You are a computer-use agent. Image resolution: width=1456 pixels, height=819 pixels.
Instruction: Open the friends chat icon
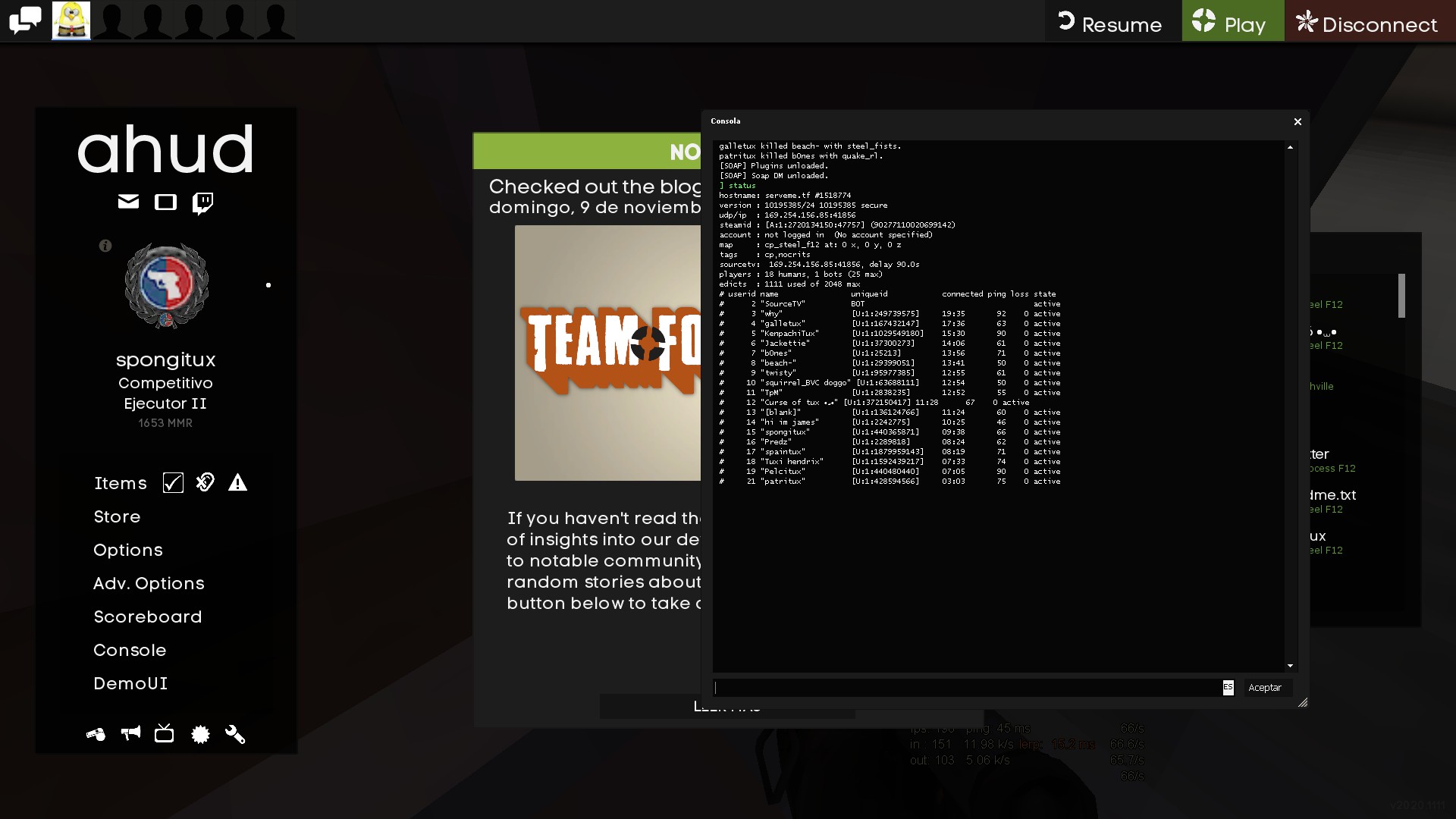click(25, 20)
